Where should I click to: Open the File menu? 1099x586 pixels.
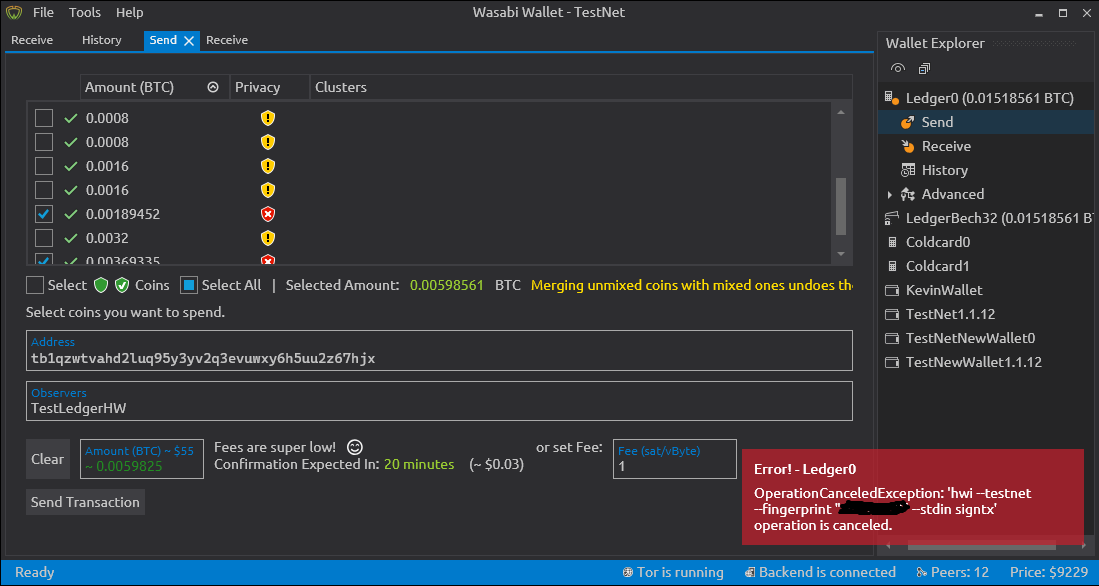click(x=43, y=13)
